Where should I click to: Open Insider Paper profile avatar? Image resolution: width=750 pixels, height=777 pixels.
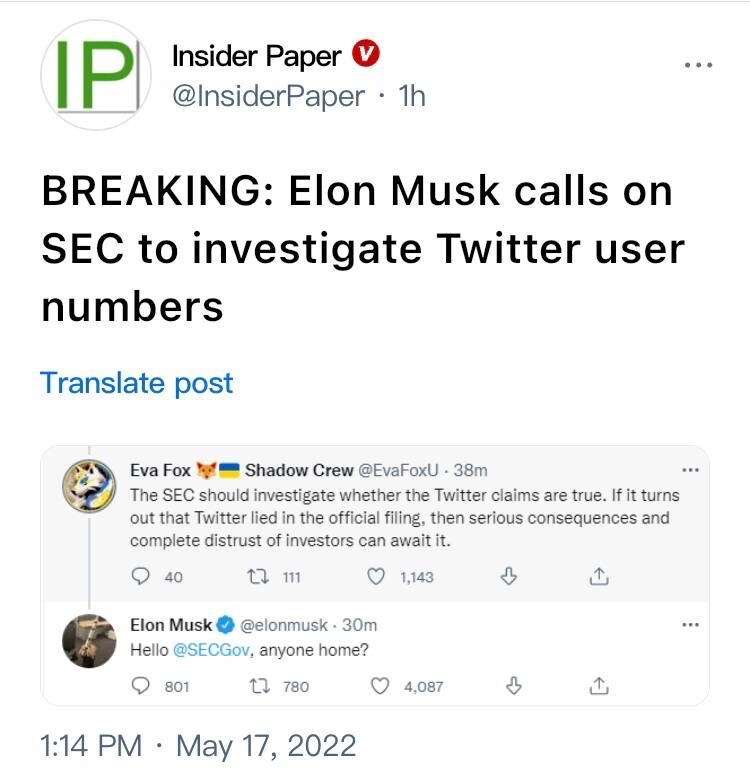[94, 73]
